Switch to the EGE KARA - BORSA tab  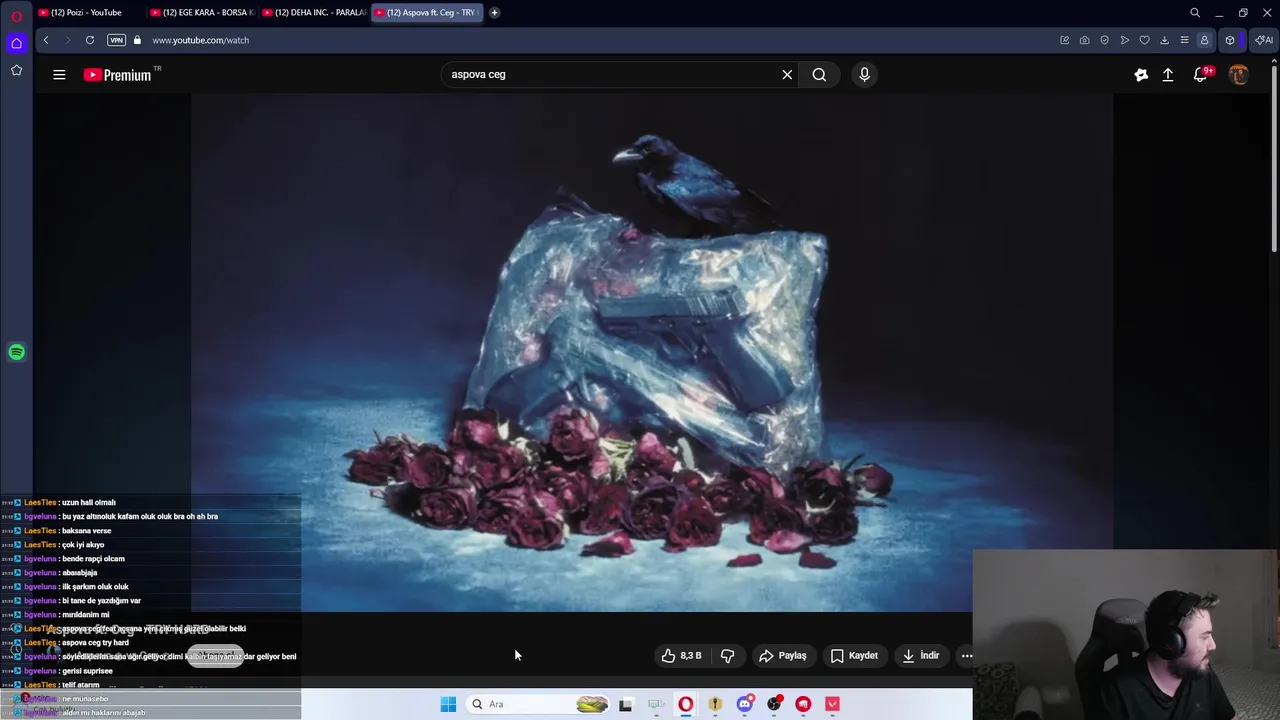(201, 12)
